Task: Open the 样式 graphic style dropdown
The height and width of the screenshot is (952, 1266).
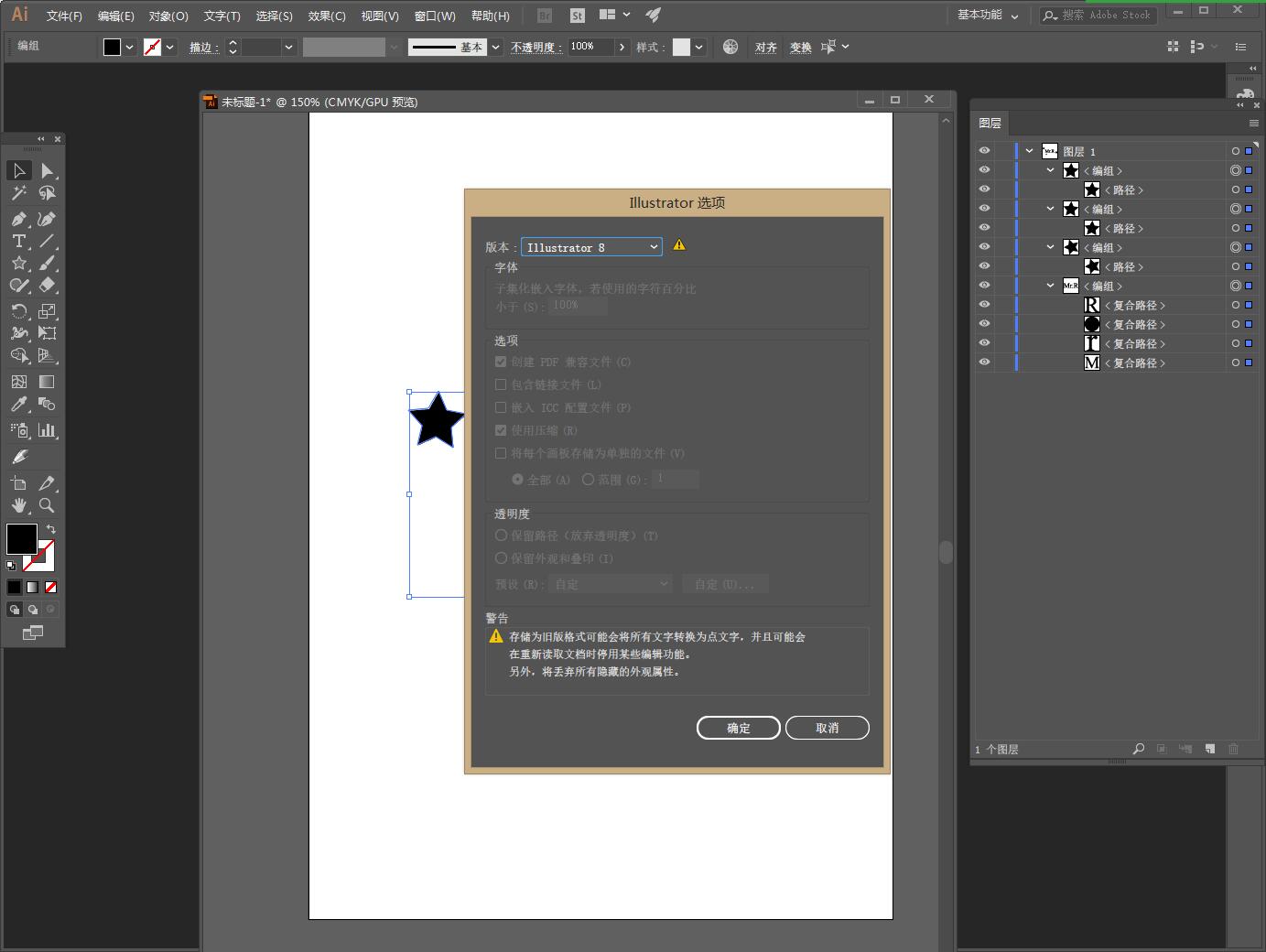Action: pos(698,47)
